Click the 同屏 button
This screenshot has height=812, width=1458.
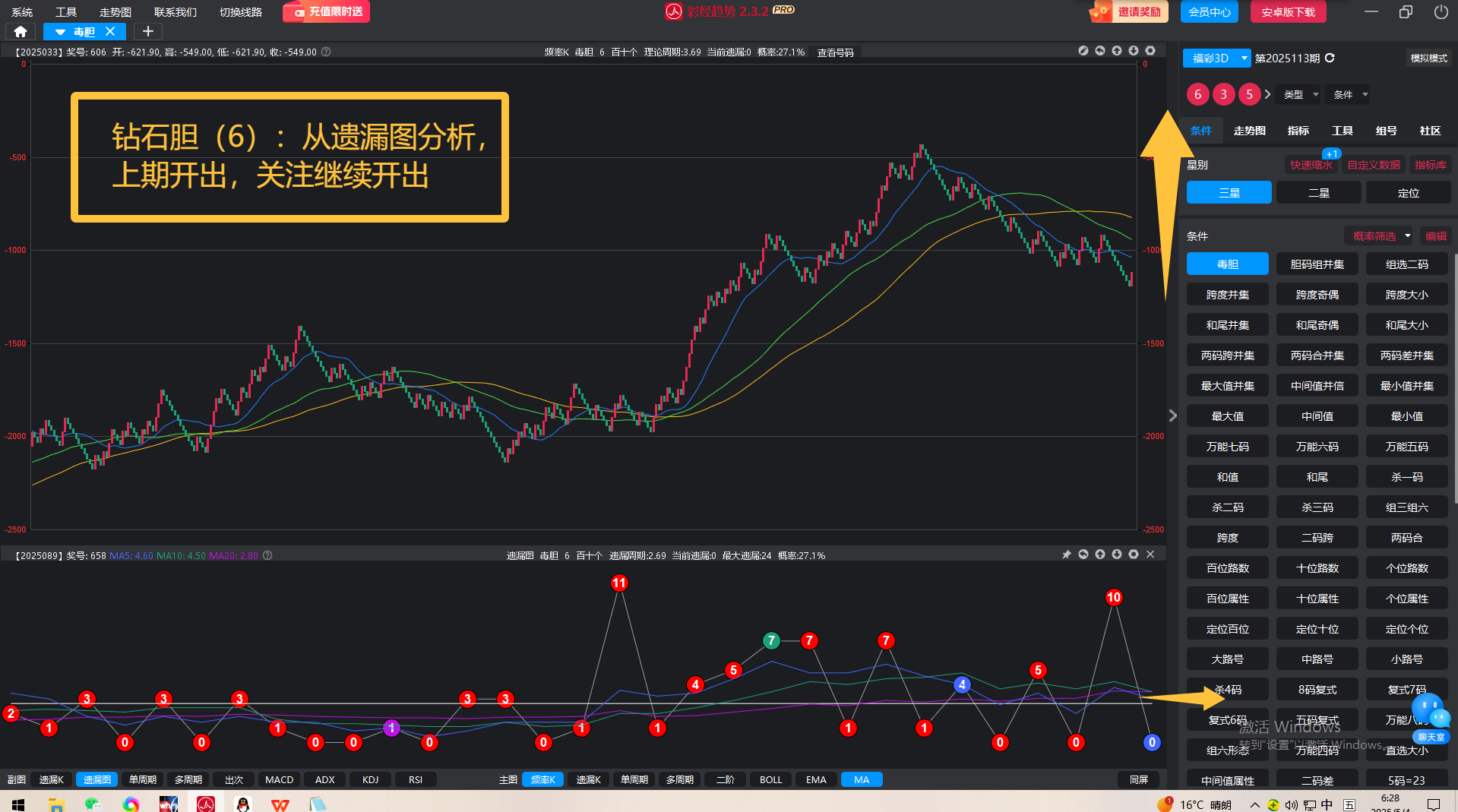[1138, 779]
